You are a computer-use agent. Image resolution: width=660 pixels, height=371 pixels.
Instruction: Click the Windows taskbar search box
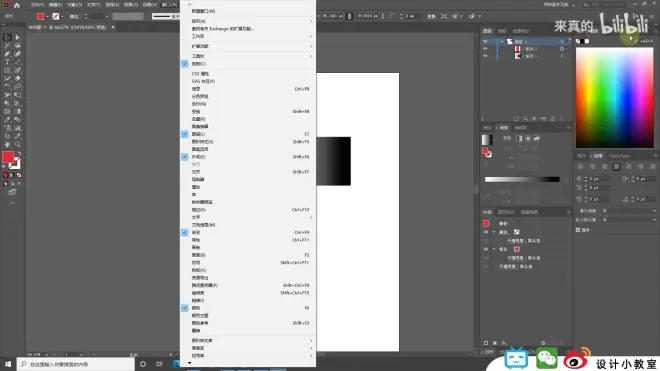click(x=76, y=364)
